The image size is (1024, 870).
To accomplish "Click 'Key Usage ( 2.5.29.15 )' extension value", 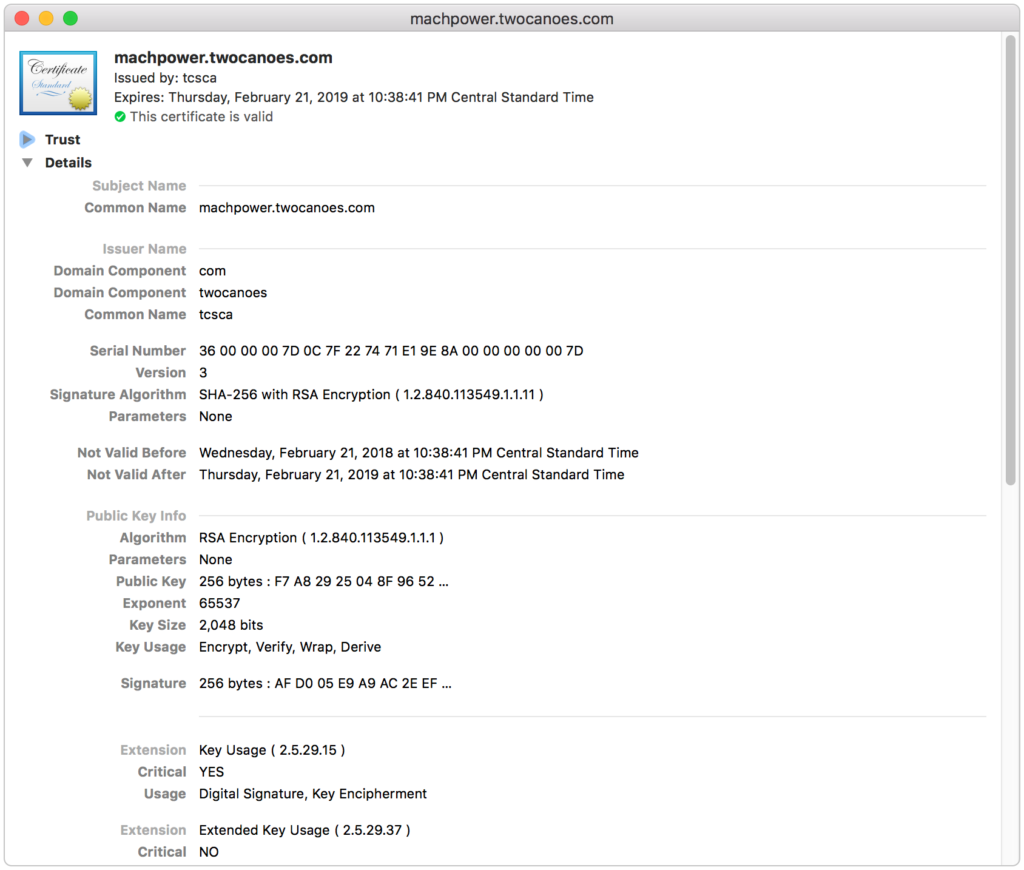I will (272, 750).
